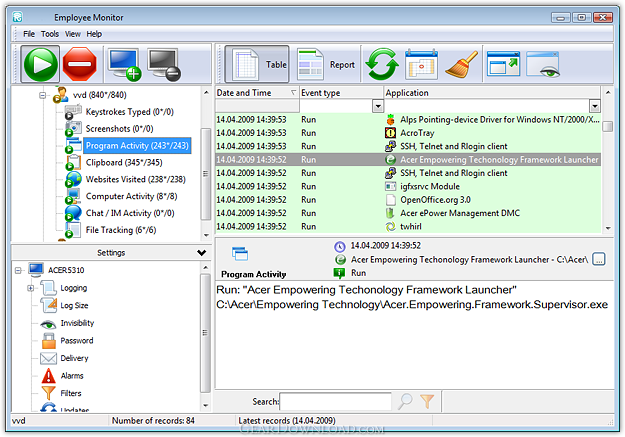Open the Tools menu
This screenshot has width=625, height=437.
point(50,34)
